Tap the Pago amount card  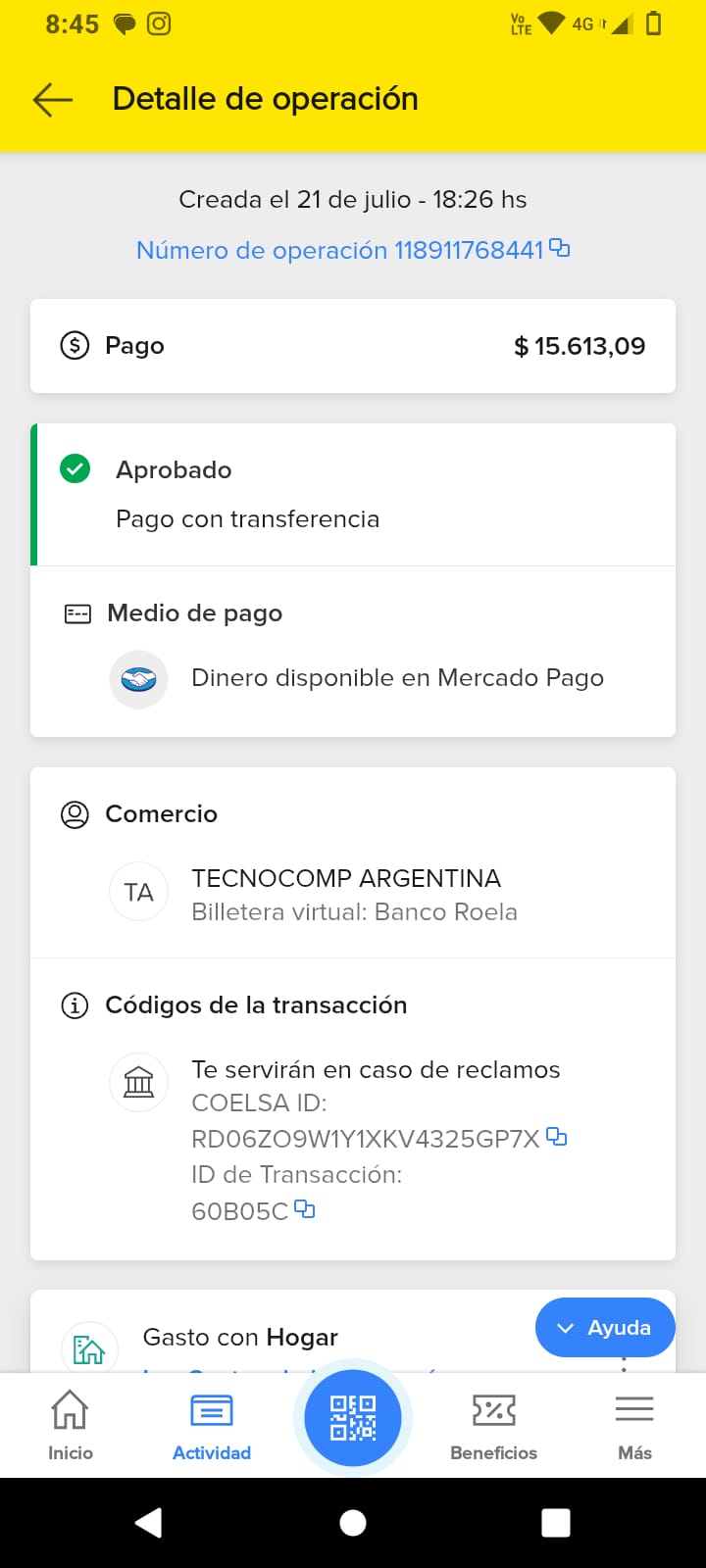click(x=353, y=346)
